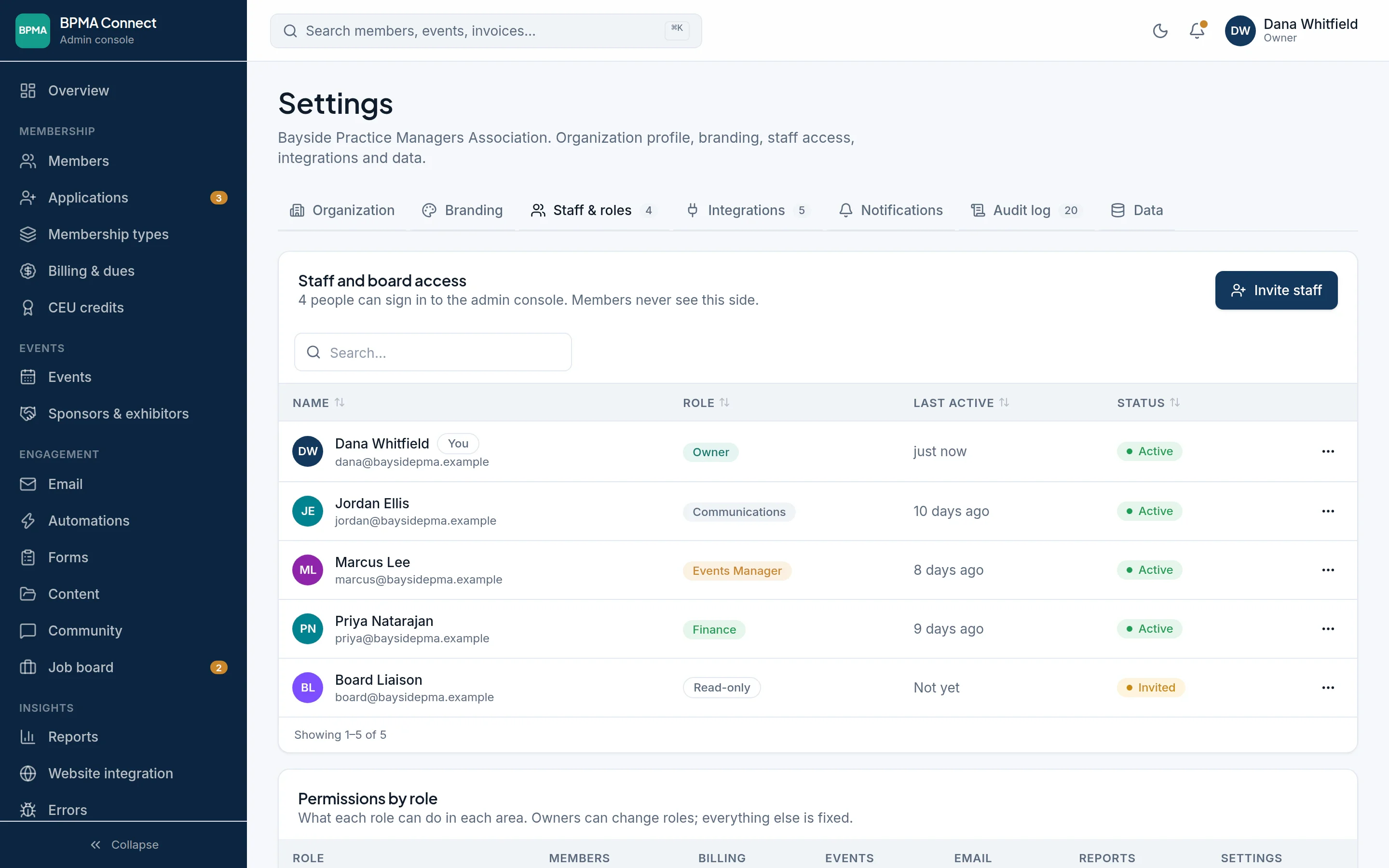Open actions menu for the Board Liaison row

[x=1328, y=688]
